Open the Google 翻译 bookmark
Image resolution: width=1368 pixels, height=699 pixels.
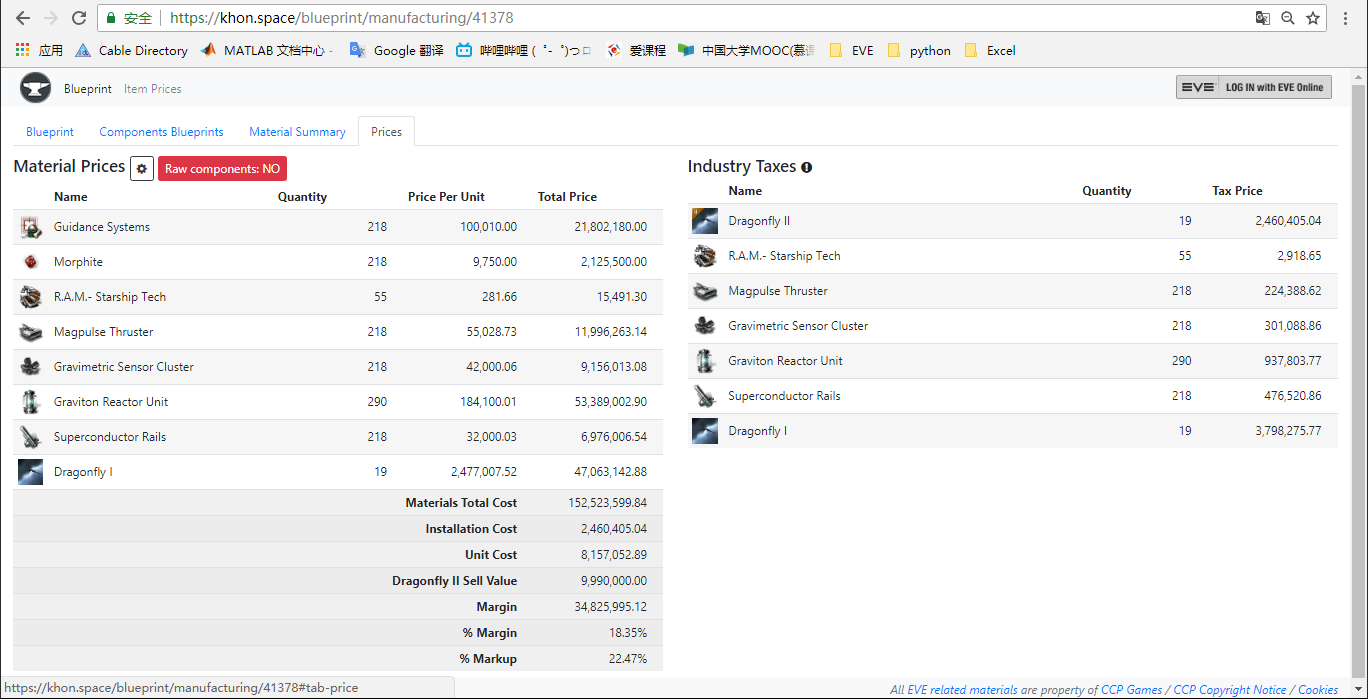click(x=396, y=50)
